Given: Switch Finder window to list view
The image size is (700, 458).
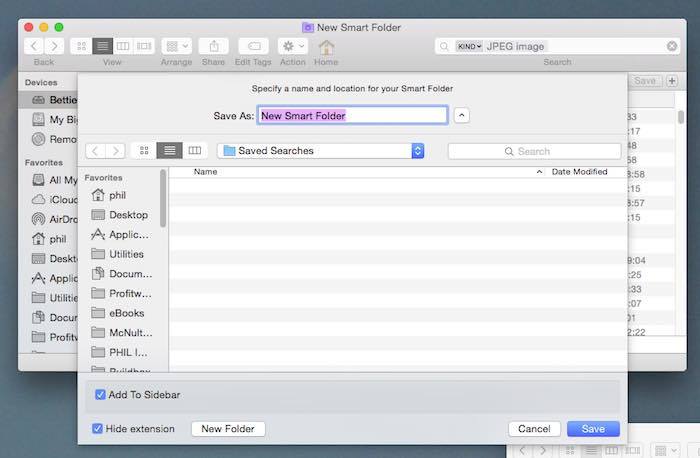Looking at the screenshot, I should pos(102,46).
